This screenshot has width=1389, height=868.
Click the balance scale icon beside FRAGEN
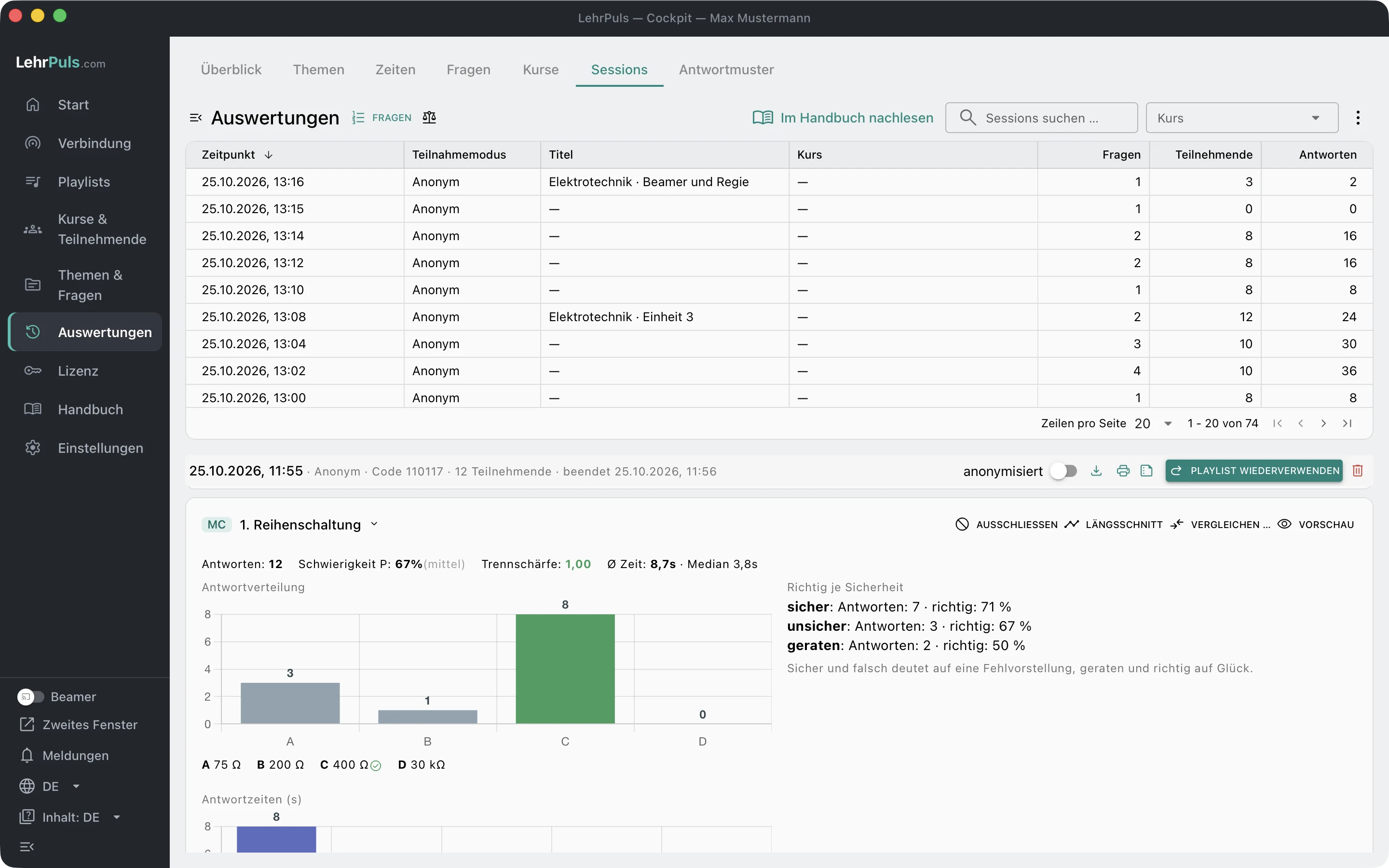pos(429,118)
